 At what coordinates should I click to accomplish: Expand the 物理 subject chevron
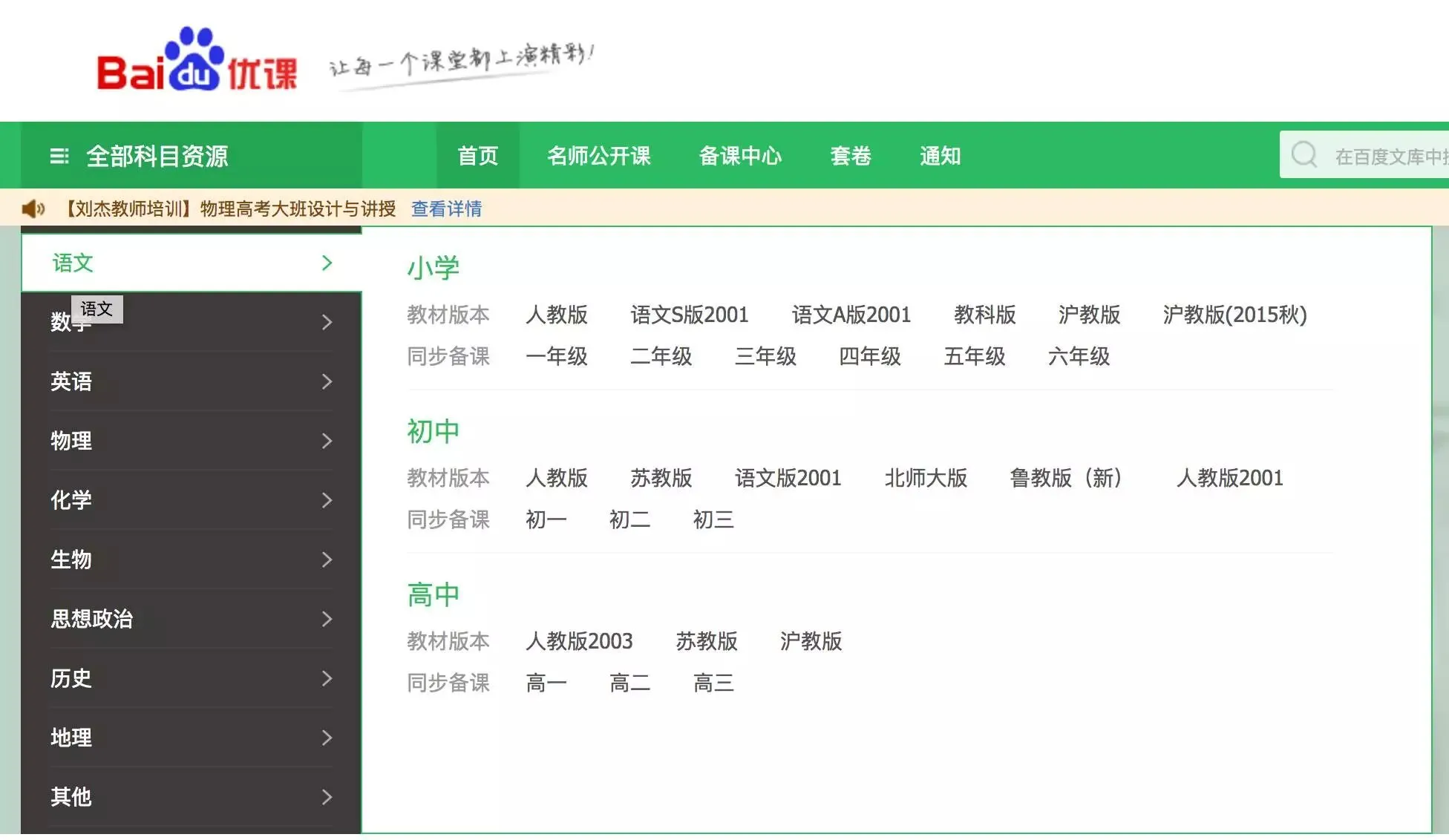pyautogui.click(x=327, y=441)
